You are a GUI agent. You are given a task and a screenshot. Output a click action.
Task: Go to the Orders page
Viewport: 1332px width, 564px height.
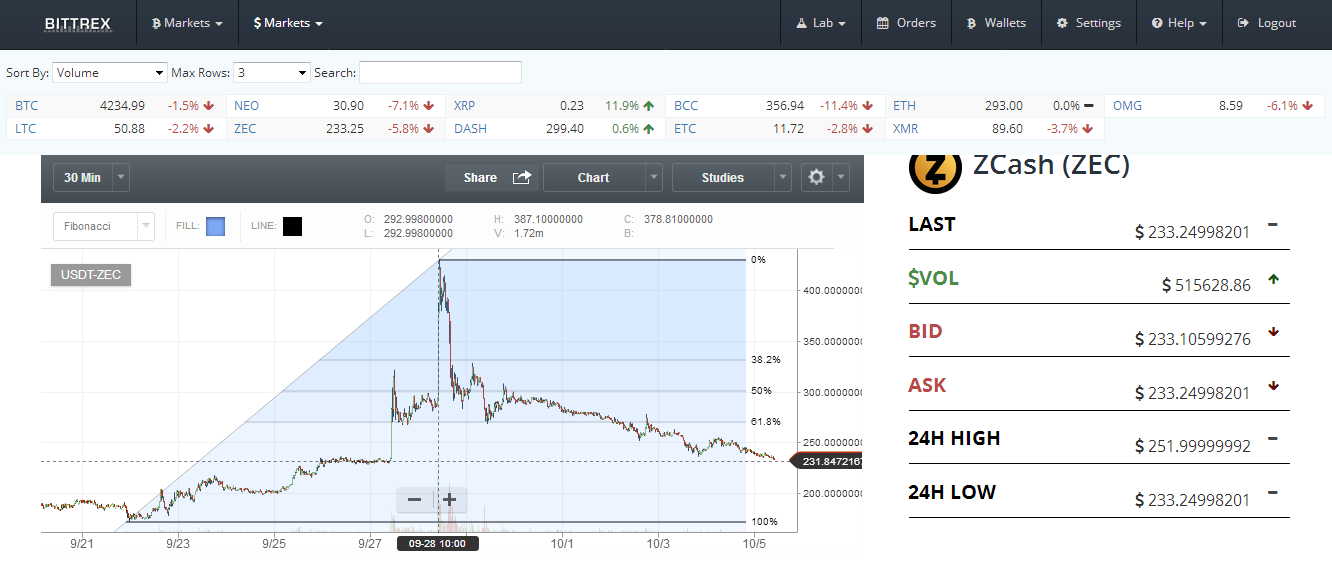(906, 23)
